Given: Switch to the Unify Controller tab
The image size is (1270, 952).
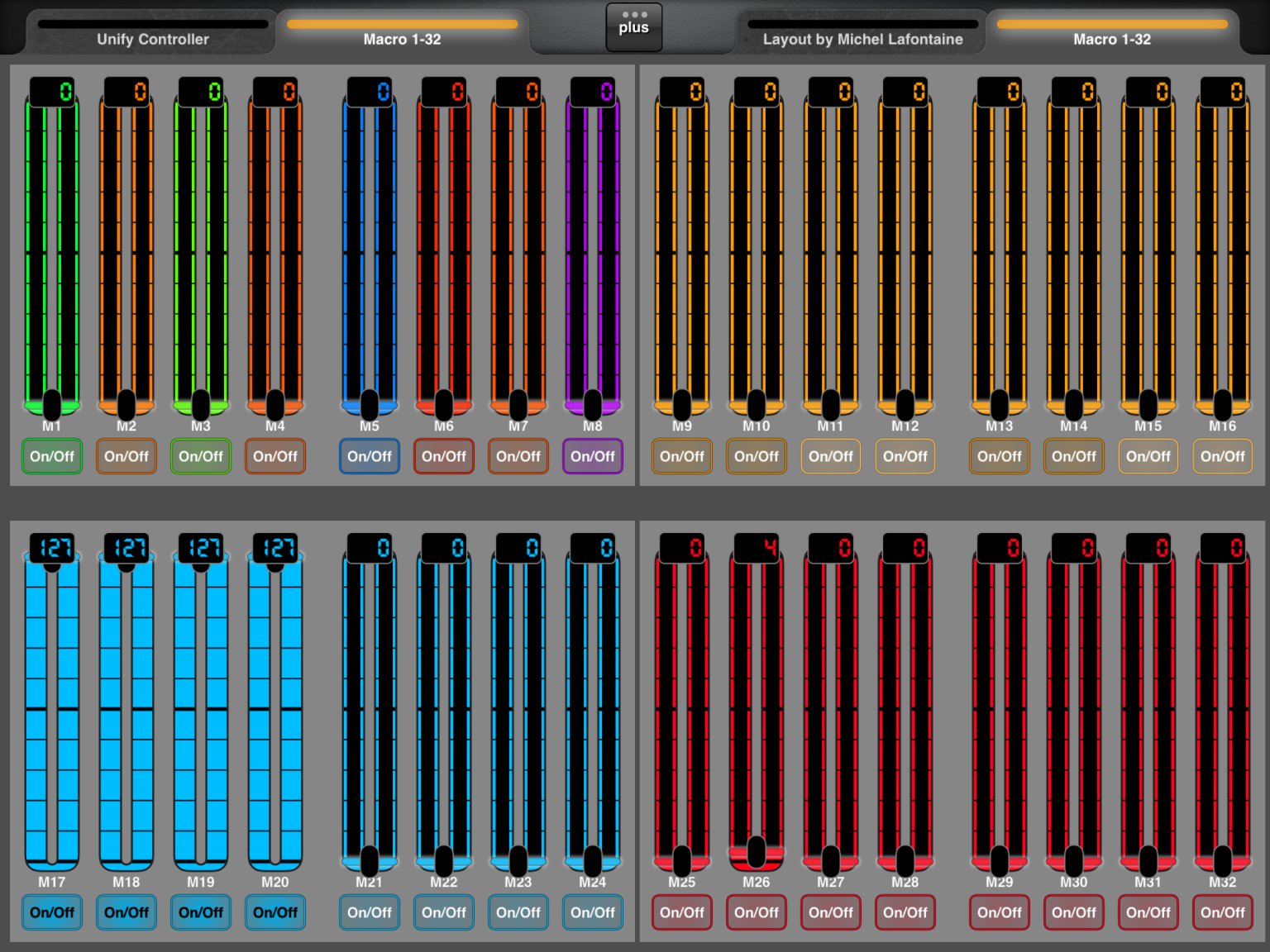Looking at the screenshot, I should (153, 33).
